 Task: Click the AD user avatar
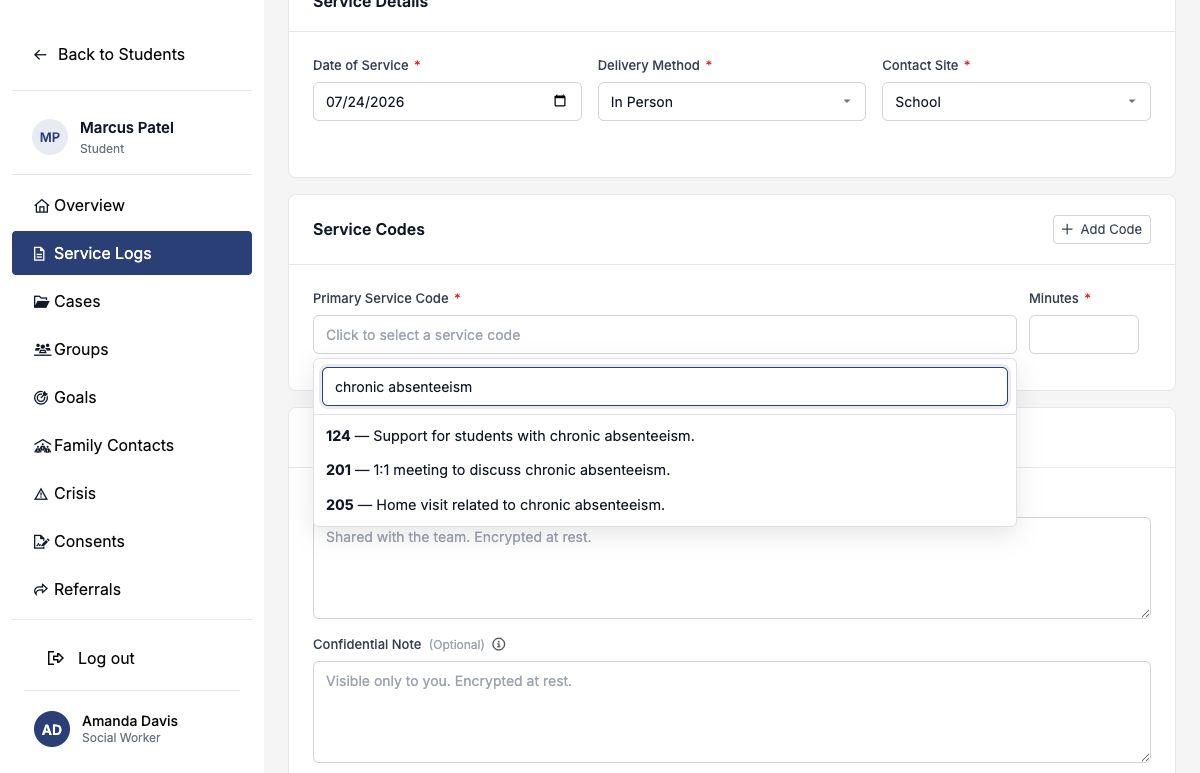point(52,729)
